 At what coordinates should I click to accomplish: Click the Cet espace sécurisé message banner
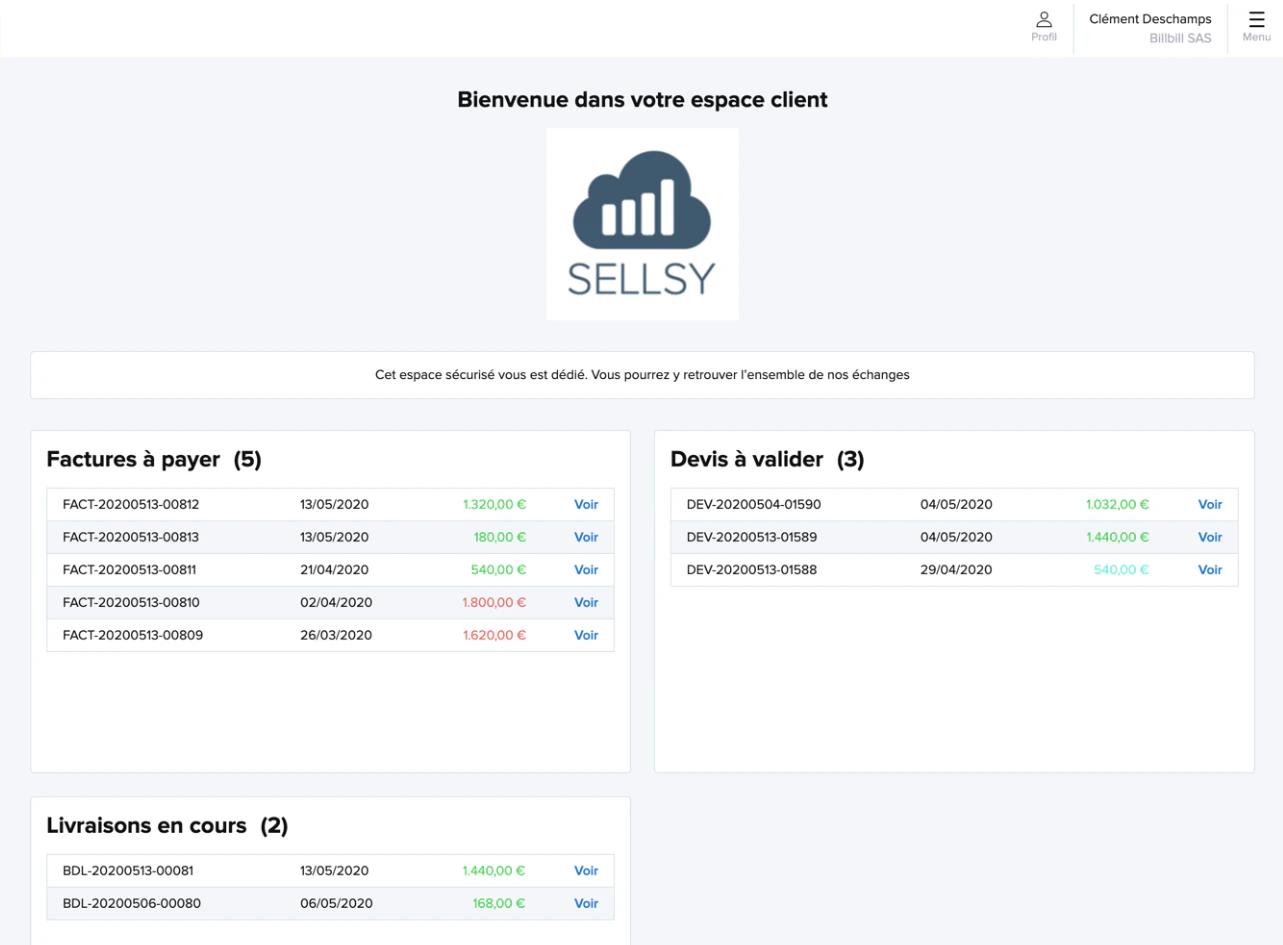[642, 375]
